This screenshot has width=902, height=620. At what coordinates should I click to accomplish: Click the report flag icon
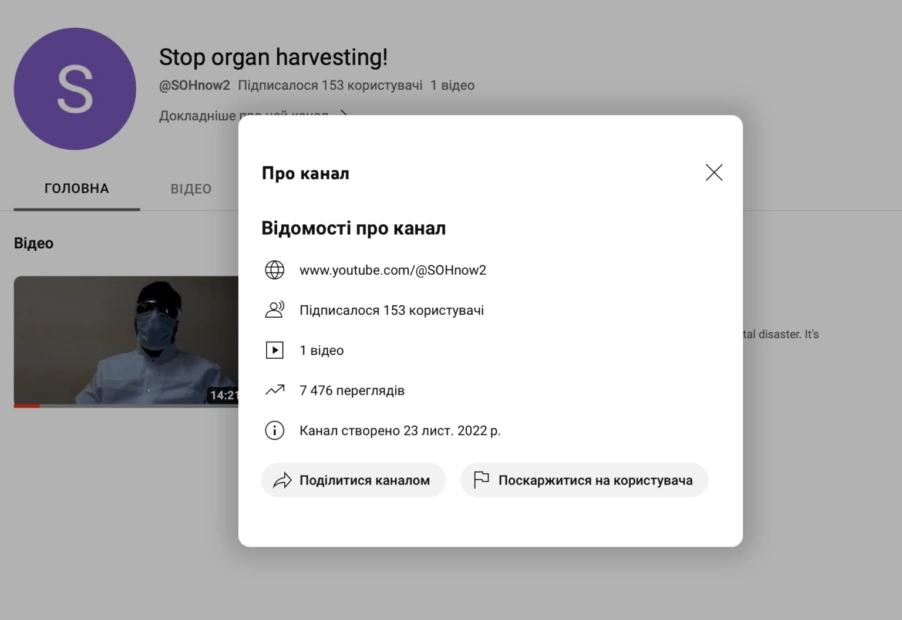[x=481, y=480]
